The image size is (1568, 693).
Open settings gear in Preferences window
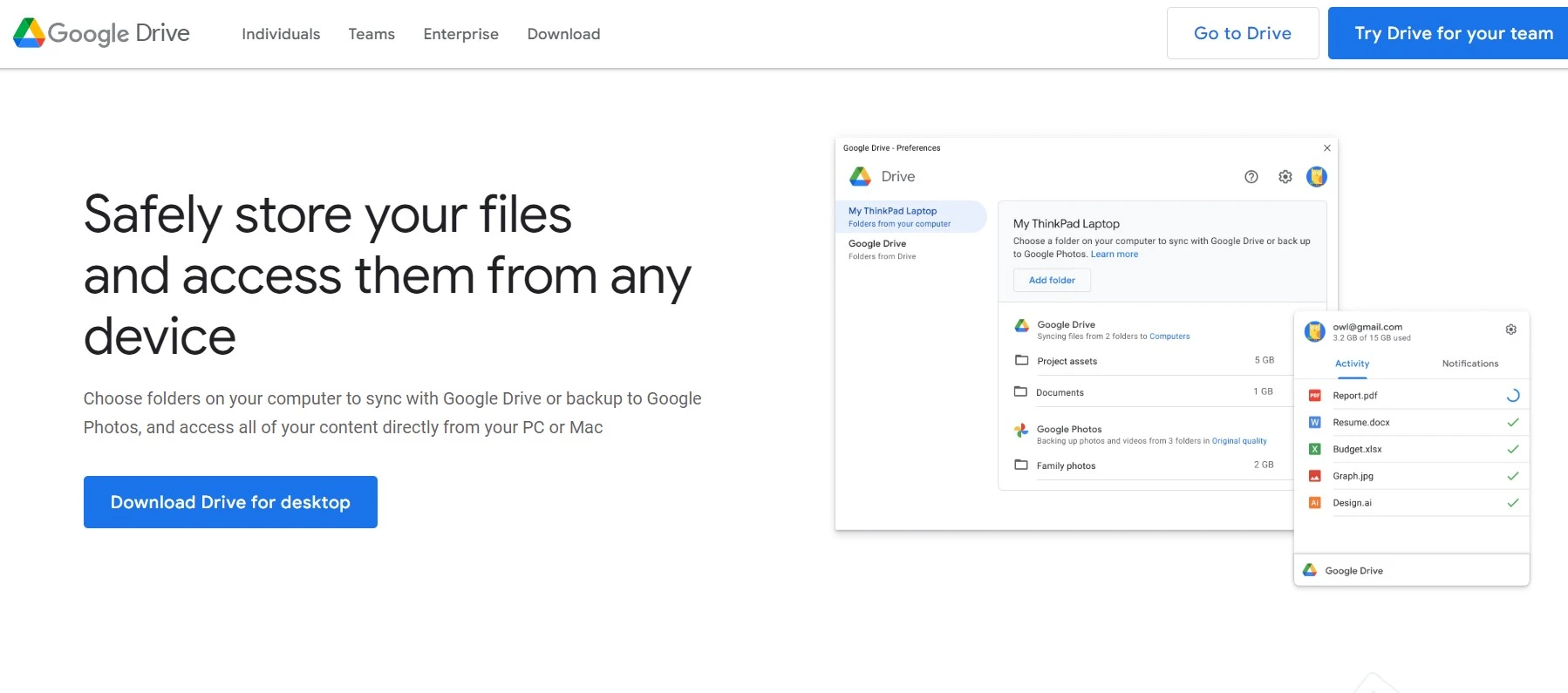click(x=1285, y=177)
